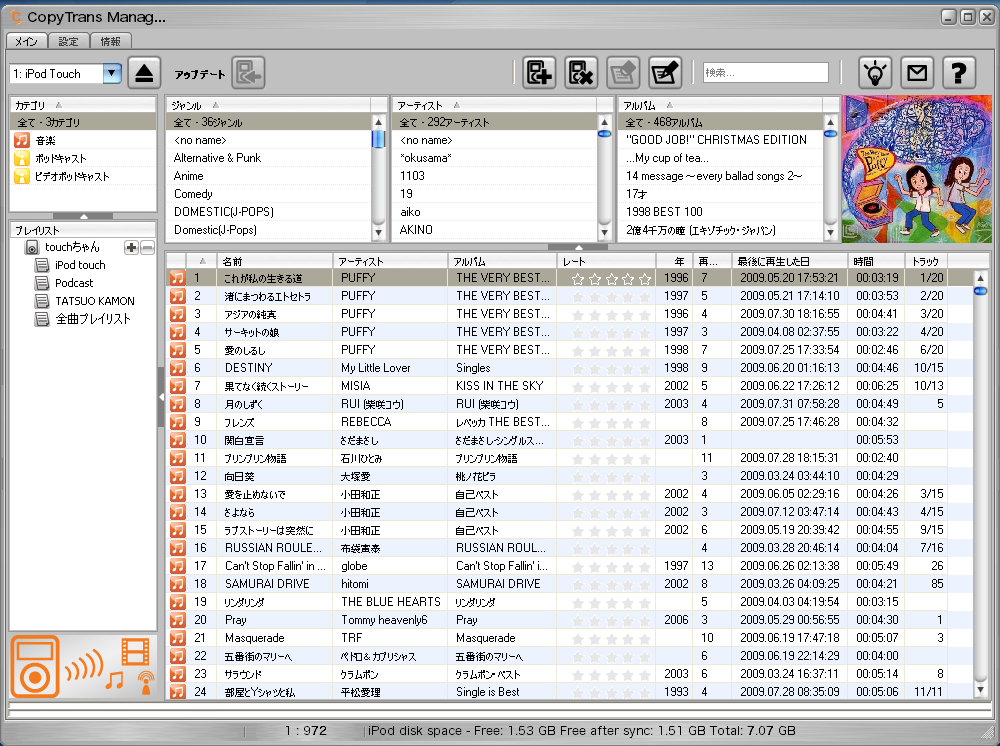Click the 全曲プレイリスト playlist icon

[x=42, y=319]
